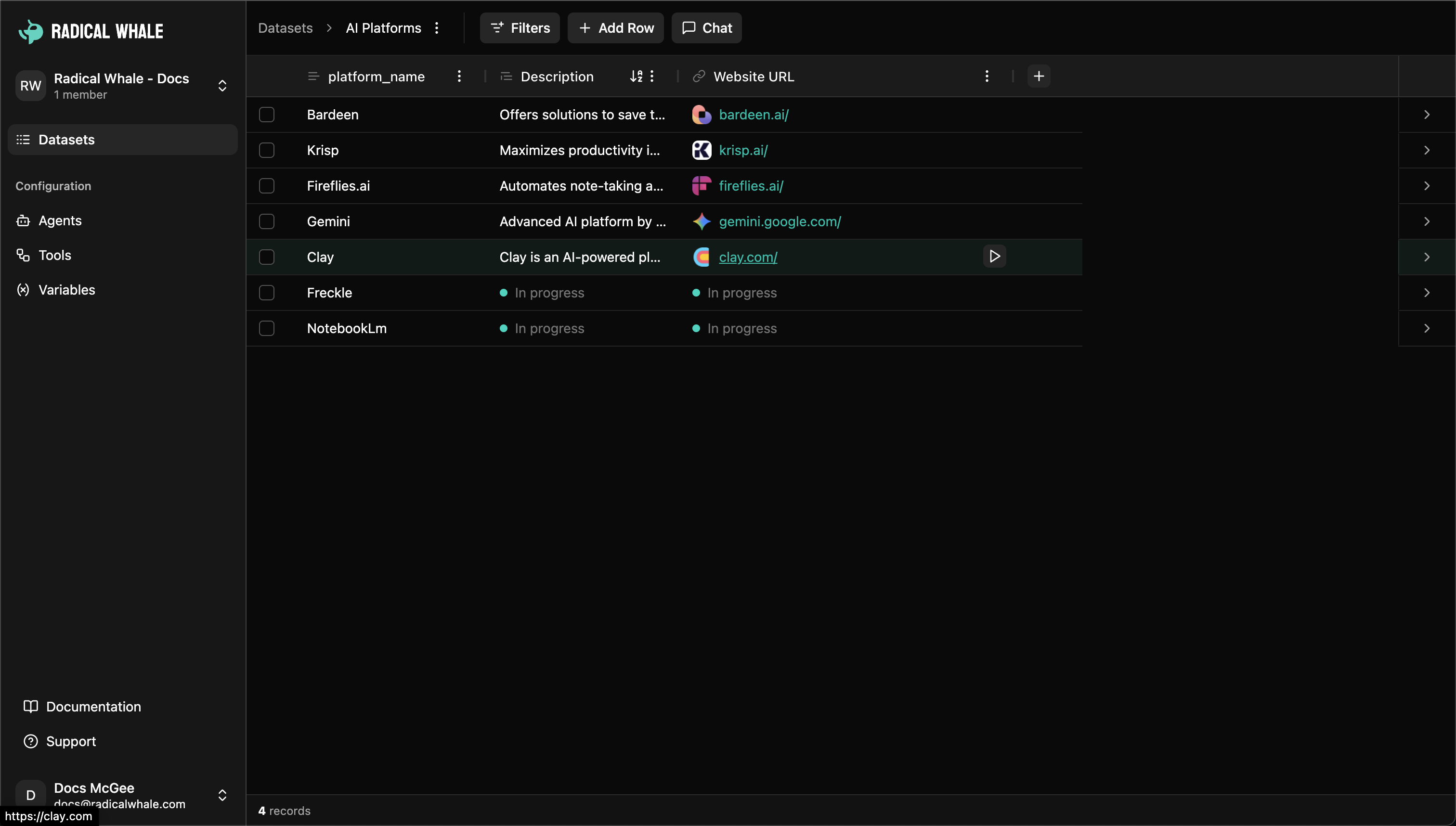Screen dimensions: 1456x826
Task: Open Tools from the sidebar icon
Action: [23, 255]
